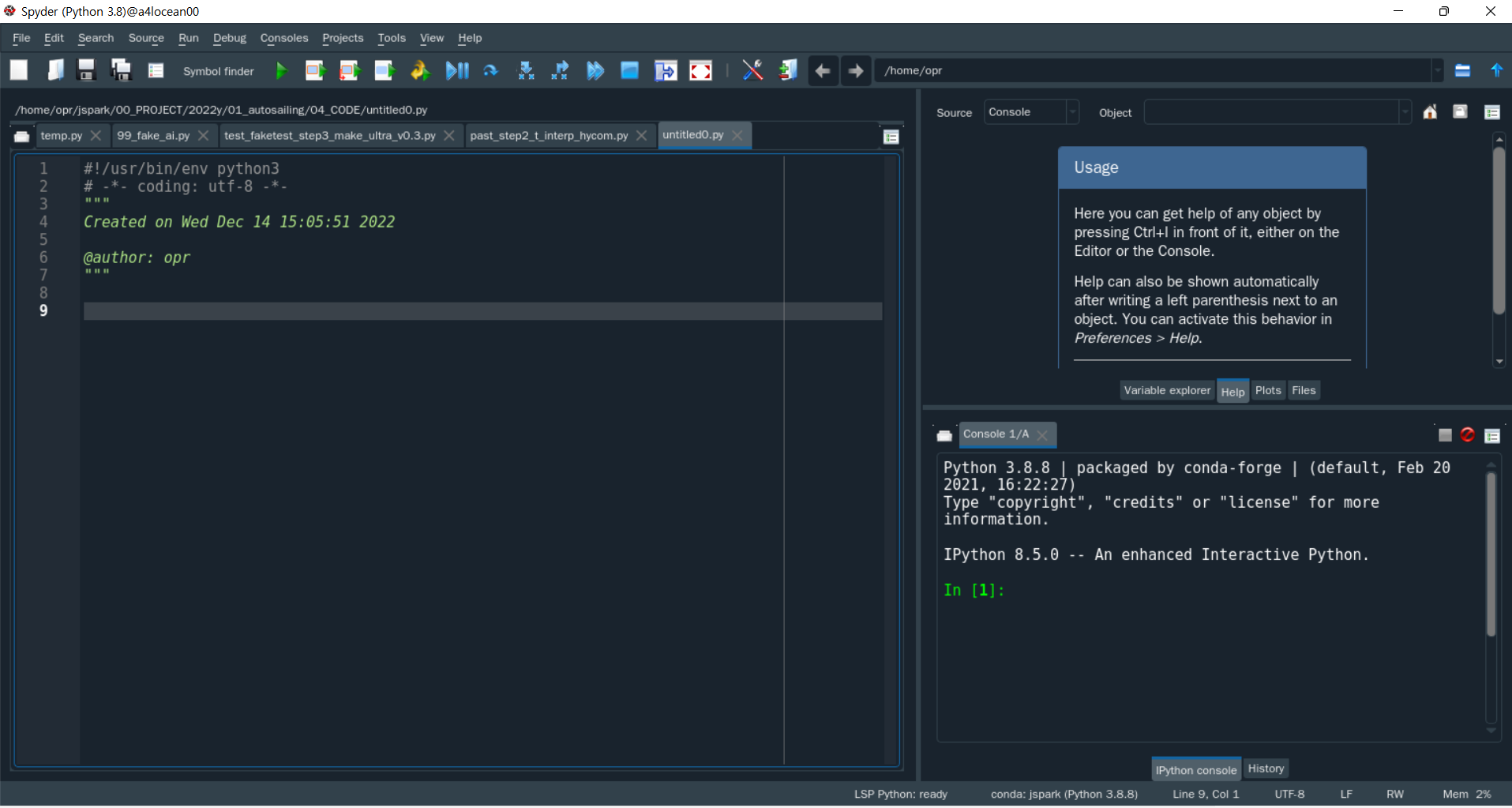Open the Help Source dropdown showing Console
The height and width of the screenshot is (808, 1512).
point(1030,112)
